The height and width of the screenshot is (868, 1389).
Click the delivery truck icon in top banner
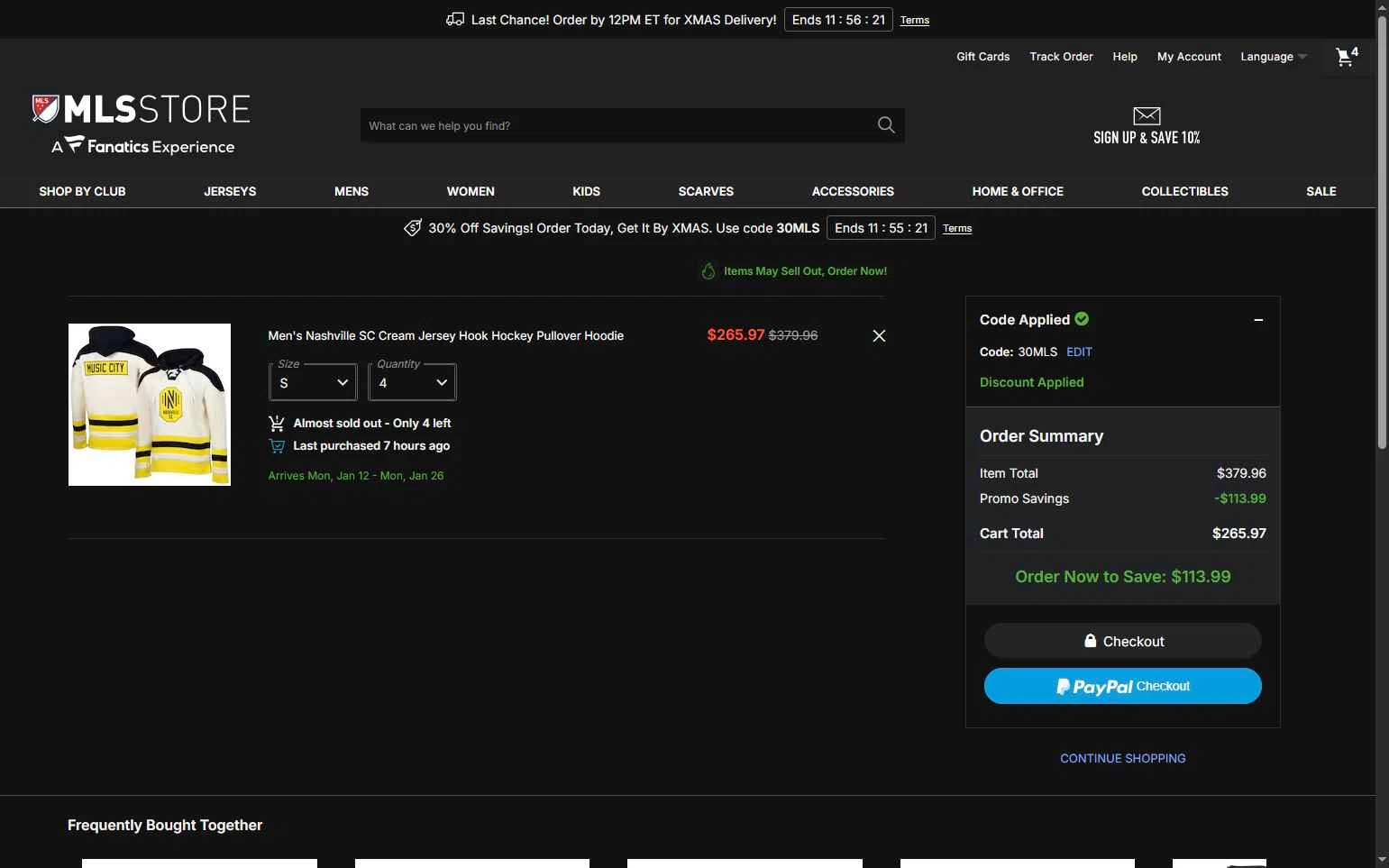(455, 20)
